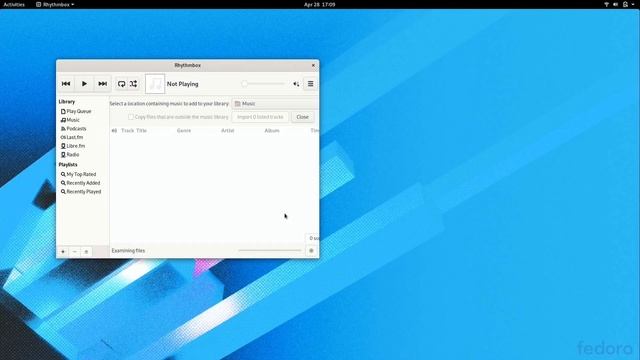640x360 pixels.
Task: Click the Close import button
Action: [x=302, y=117]
